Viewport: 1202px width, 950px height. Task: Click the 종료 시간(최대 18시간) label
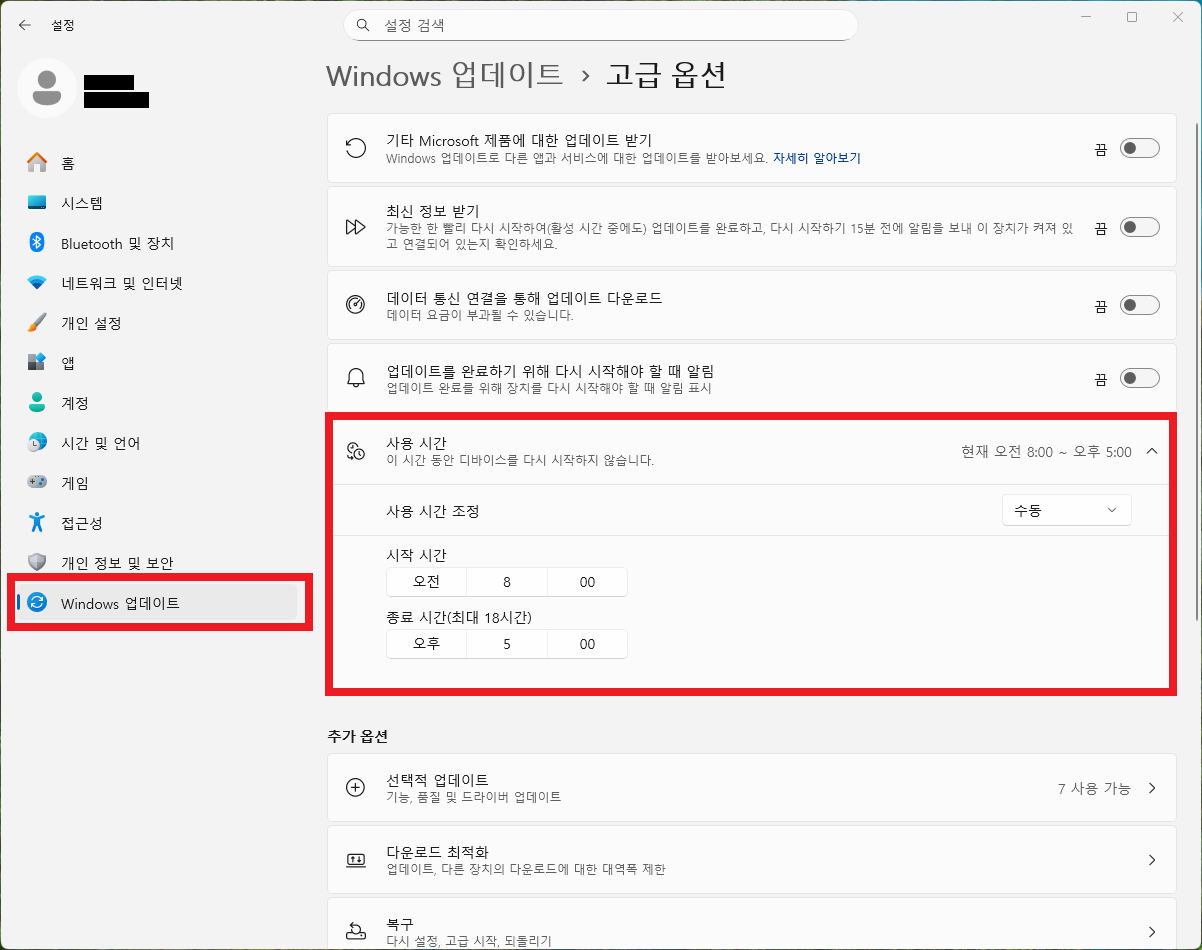459,617
